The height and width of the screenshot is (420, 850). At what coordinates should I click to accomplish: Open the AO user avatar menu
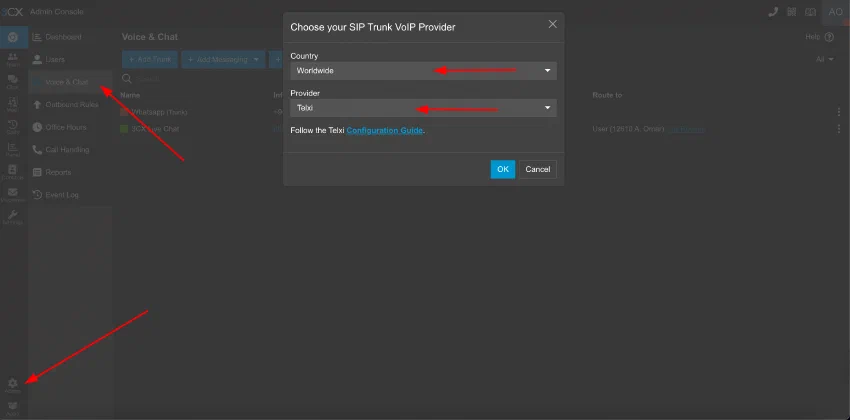(835, 12)
